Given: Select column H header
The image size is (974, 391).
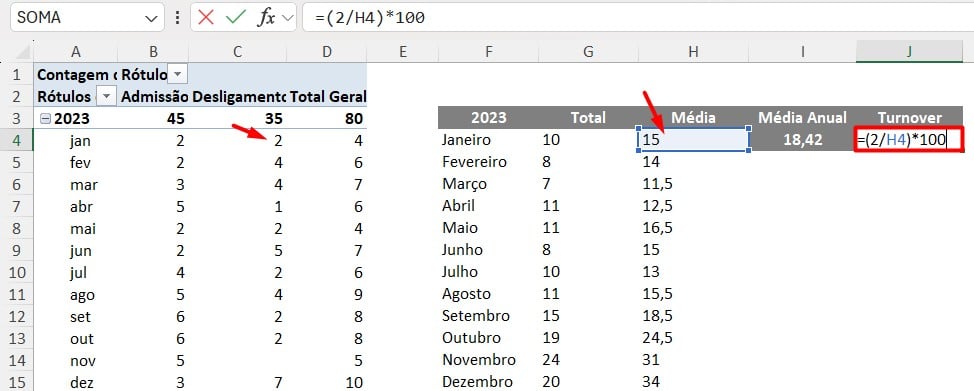Looking at the screenshot, I should [x=693, y=52].
